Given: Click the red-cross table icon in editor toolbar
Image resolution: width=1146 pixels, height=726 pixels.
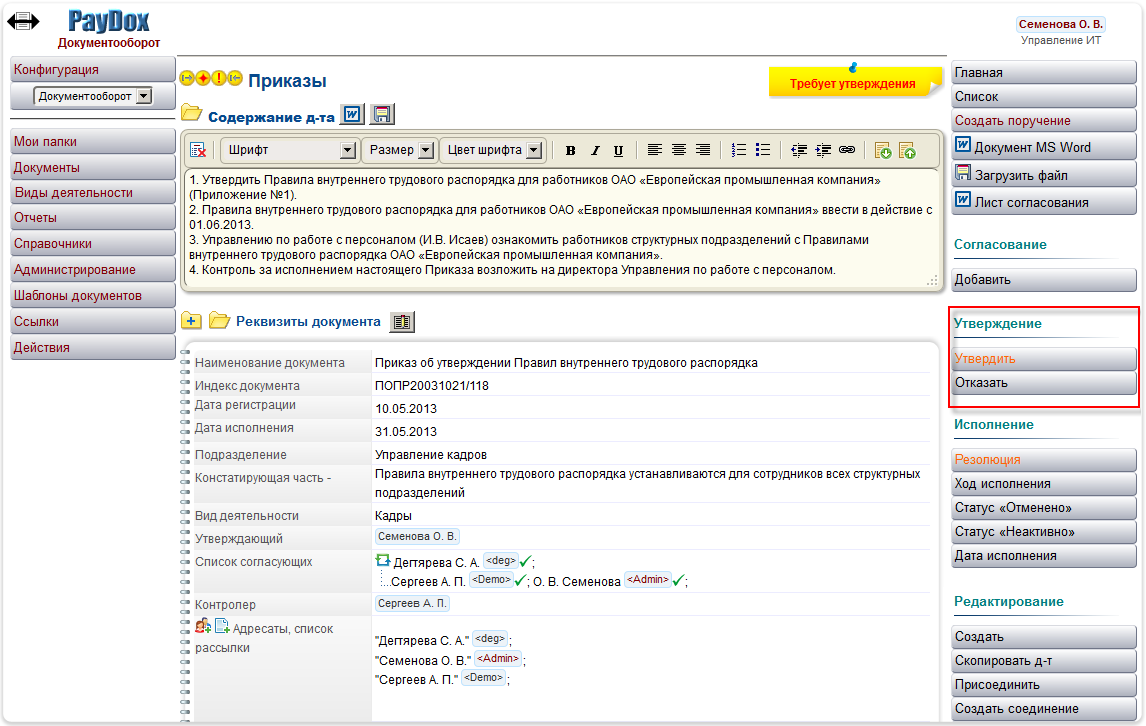Looking at the screenshot, I should 199,148.
